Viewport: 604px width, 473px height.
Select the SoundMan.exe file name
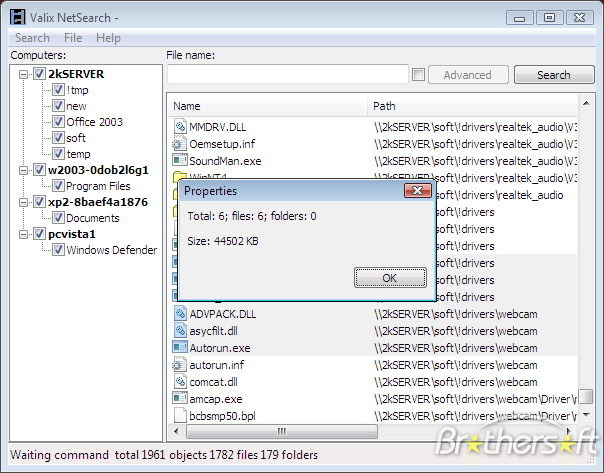point(225,161)
